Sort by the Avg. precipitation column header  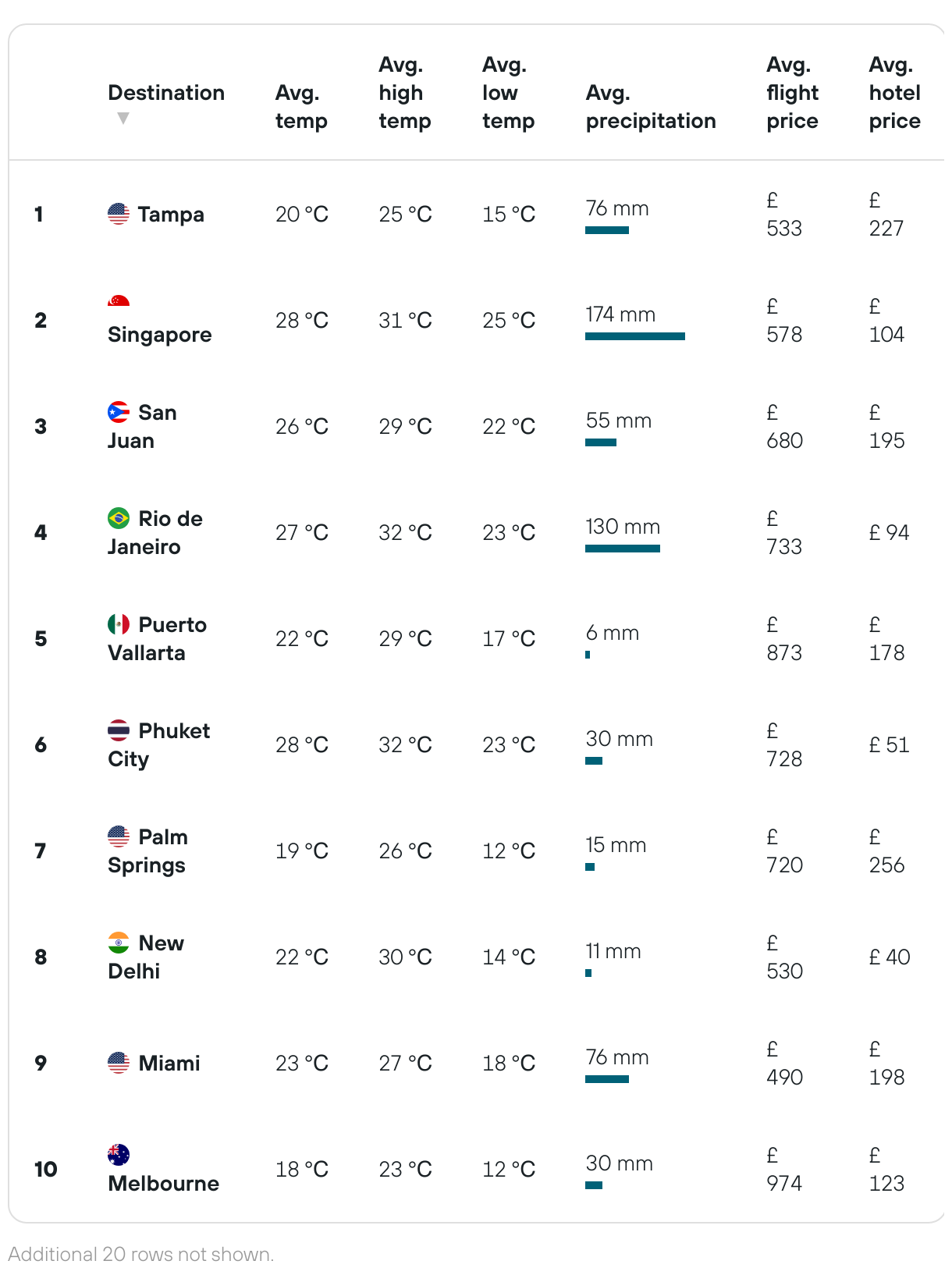tap(651, 107)
